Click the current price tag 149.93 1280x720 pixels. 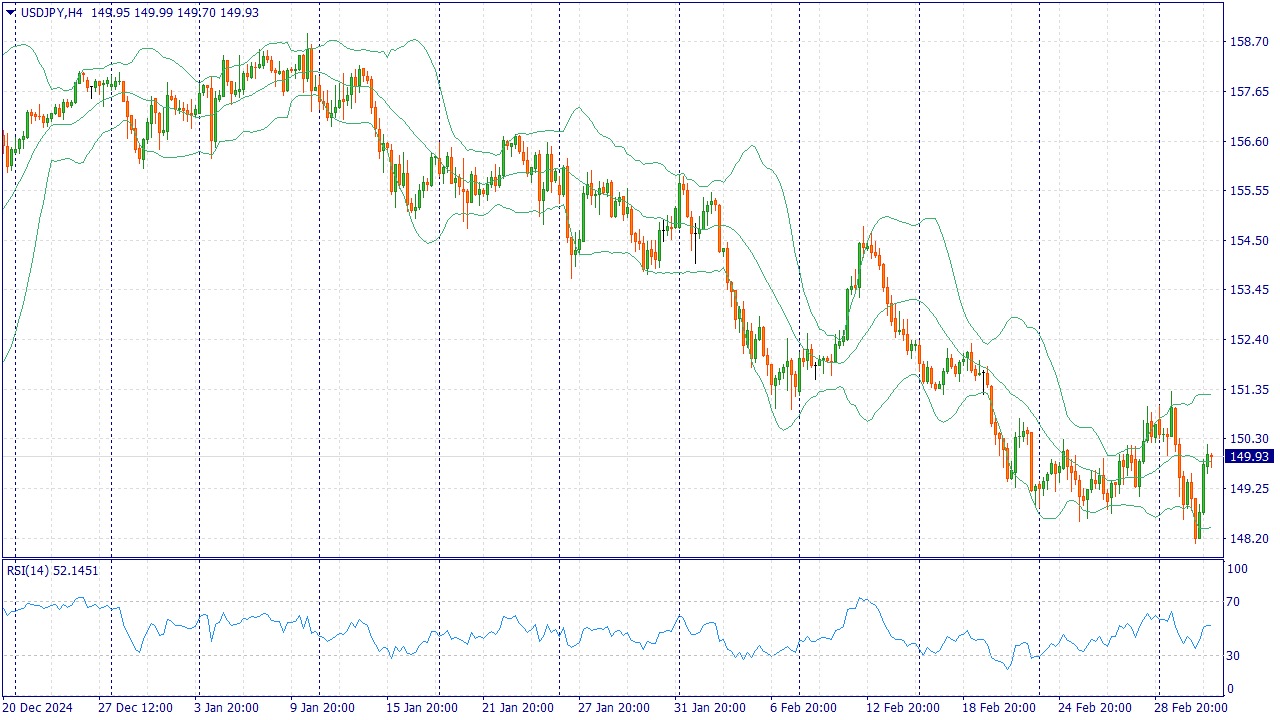pos(1249,456)
